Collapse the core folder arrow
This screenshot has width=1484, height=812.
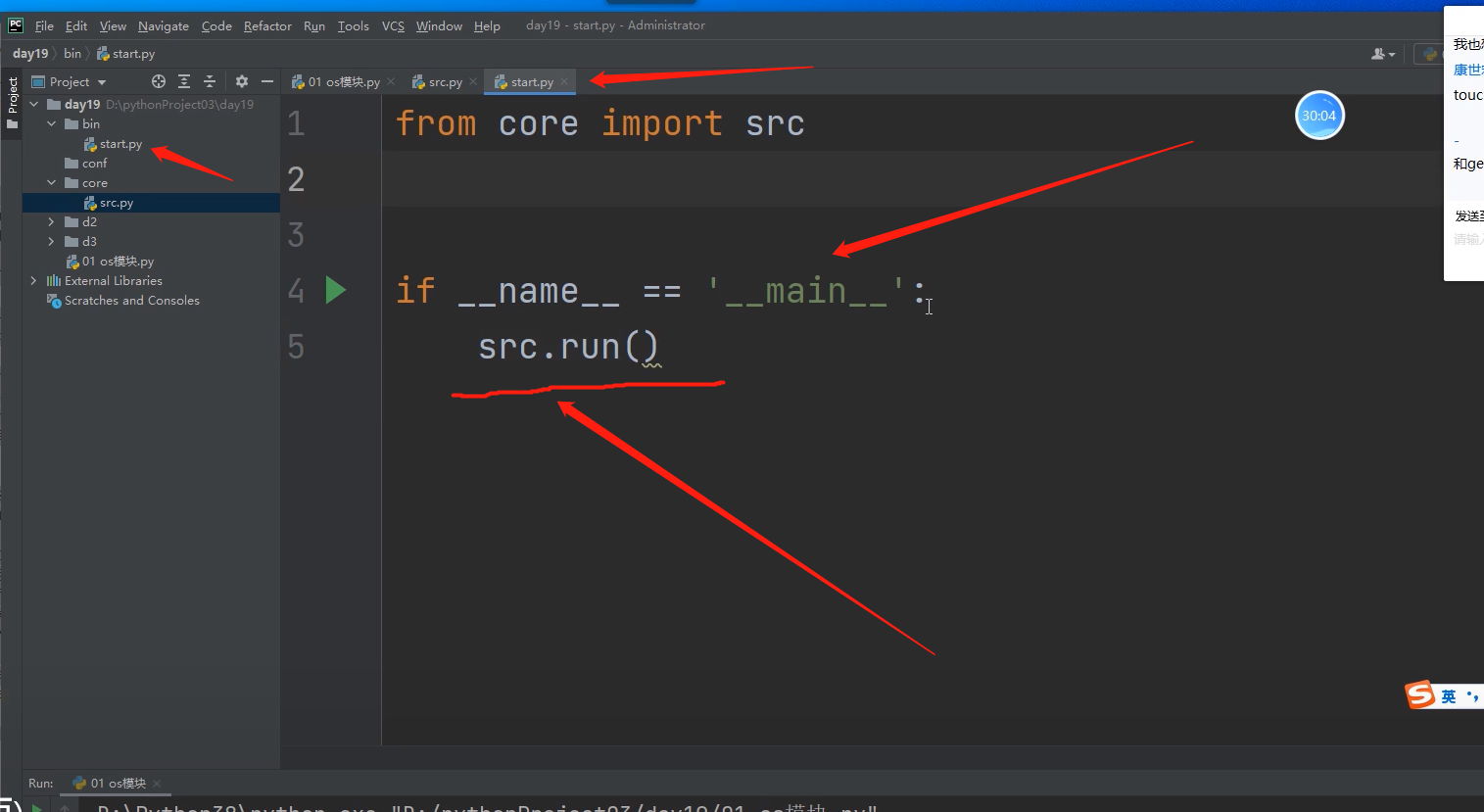tap(52, 182)
